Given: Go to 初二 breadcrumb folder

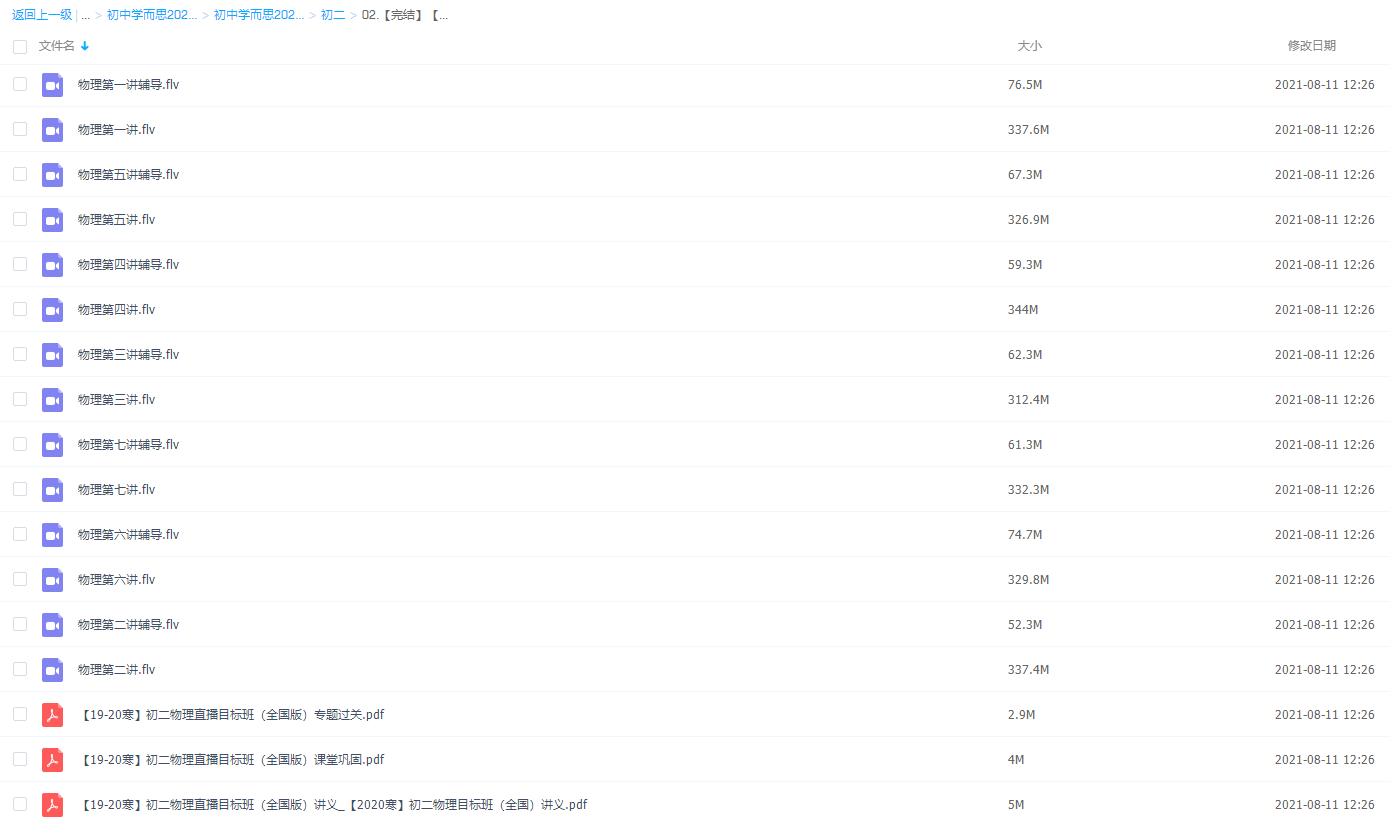Looking at the screenshot, I should pyautogui.click(x=332, y=16).
